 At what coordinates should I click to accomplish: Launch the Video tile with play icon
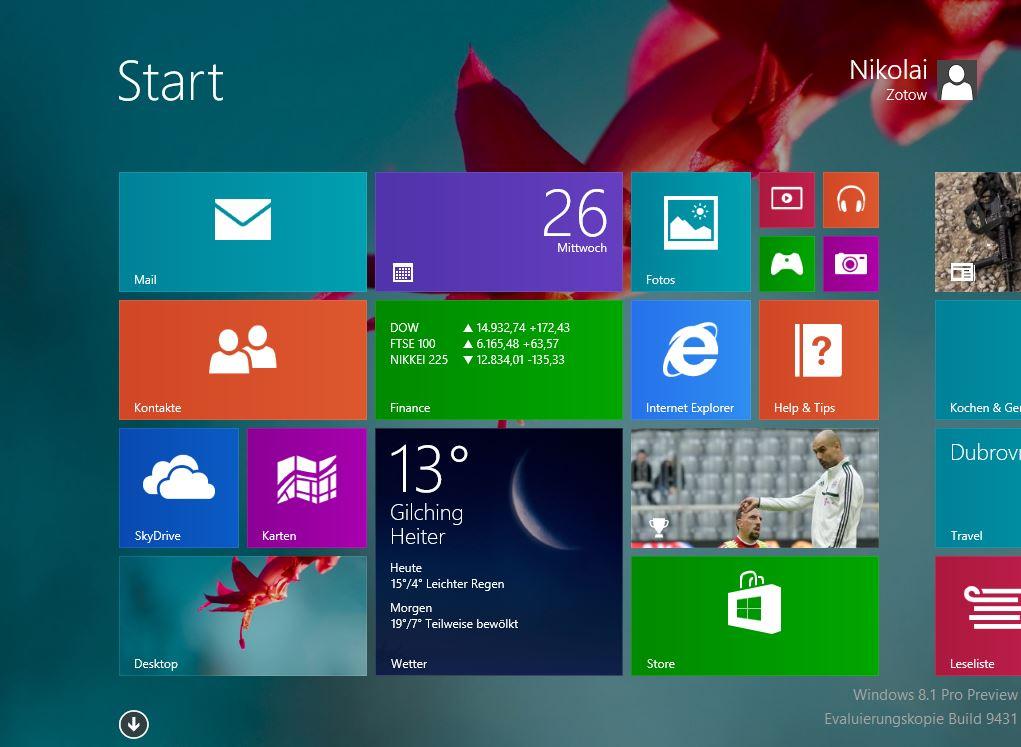(x=786, y=199)
